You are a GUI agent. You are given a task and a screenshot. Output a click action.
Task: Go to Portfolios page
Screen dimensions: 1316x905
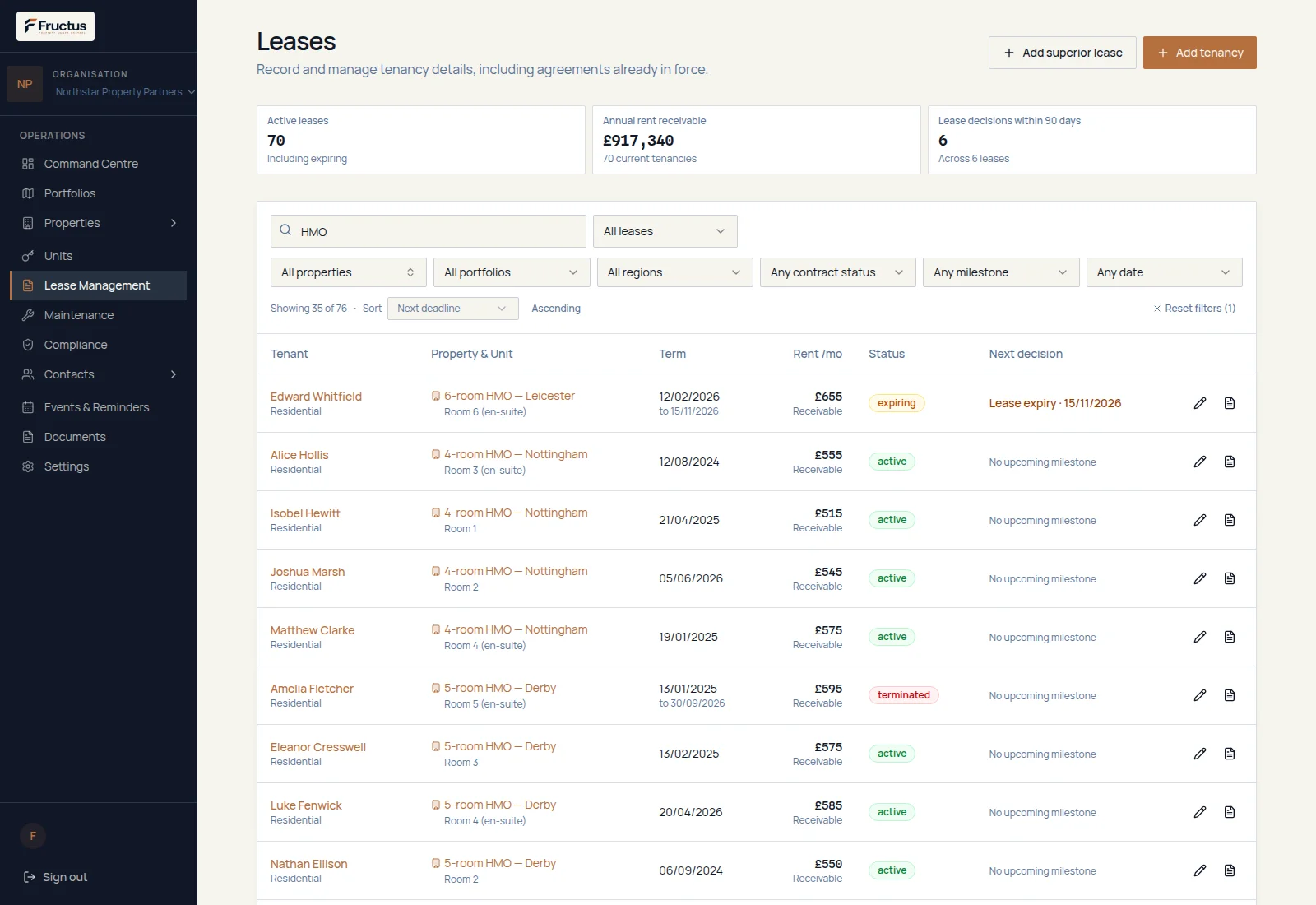98,193
